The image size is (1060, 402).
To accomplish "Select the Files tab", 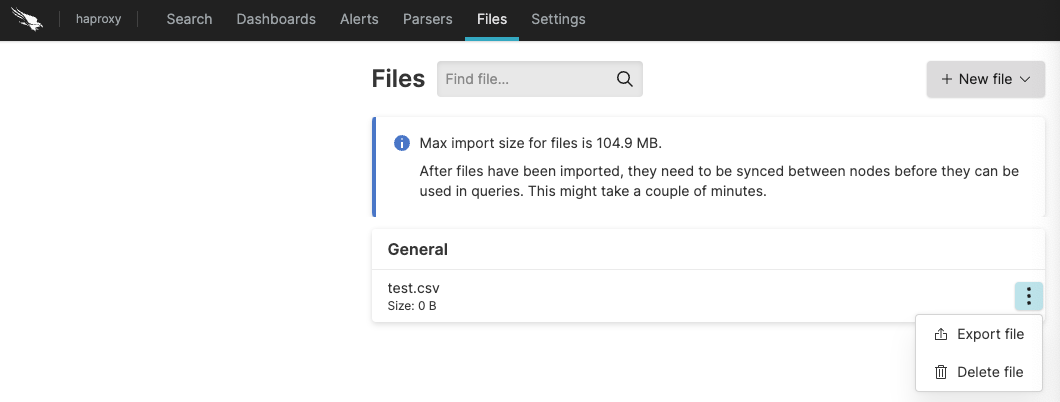I will click(x=492, y=20).
